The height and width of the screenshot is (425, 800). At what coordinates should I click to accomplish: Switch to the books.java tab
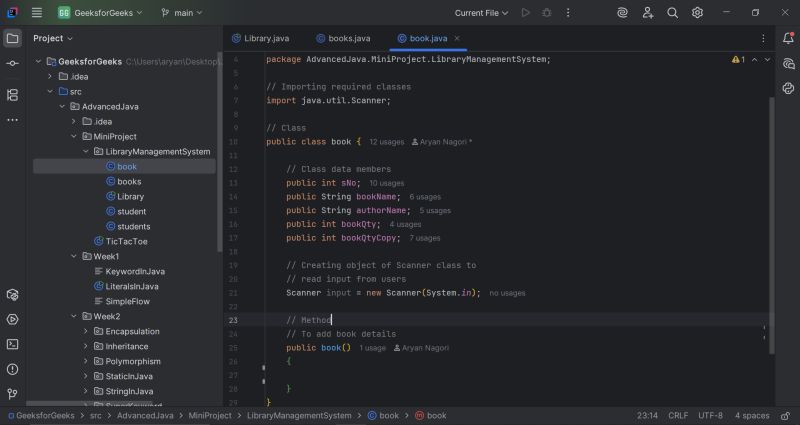coord(343,38)
